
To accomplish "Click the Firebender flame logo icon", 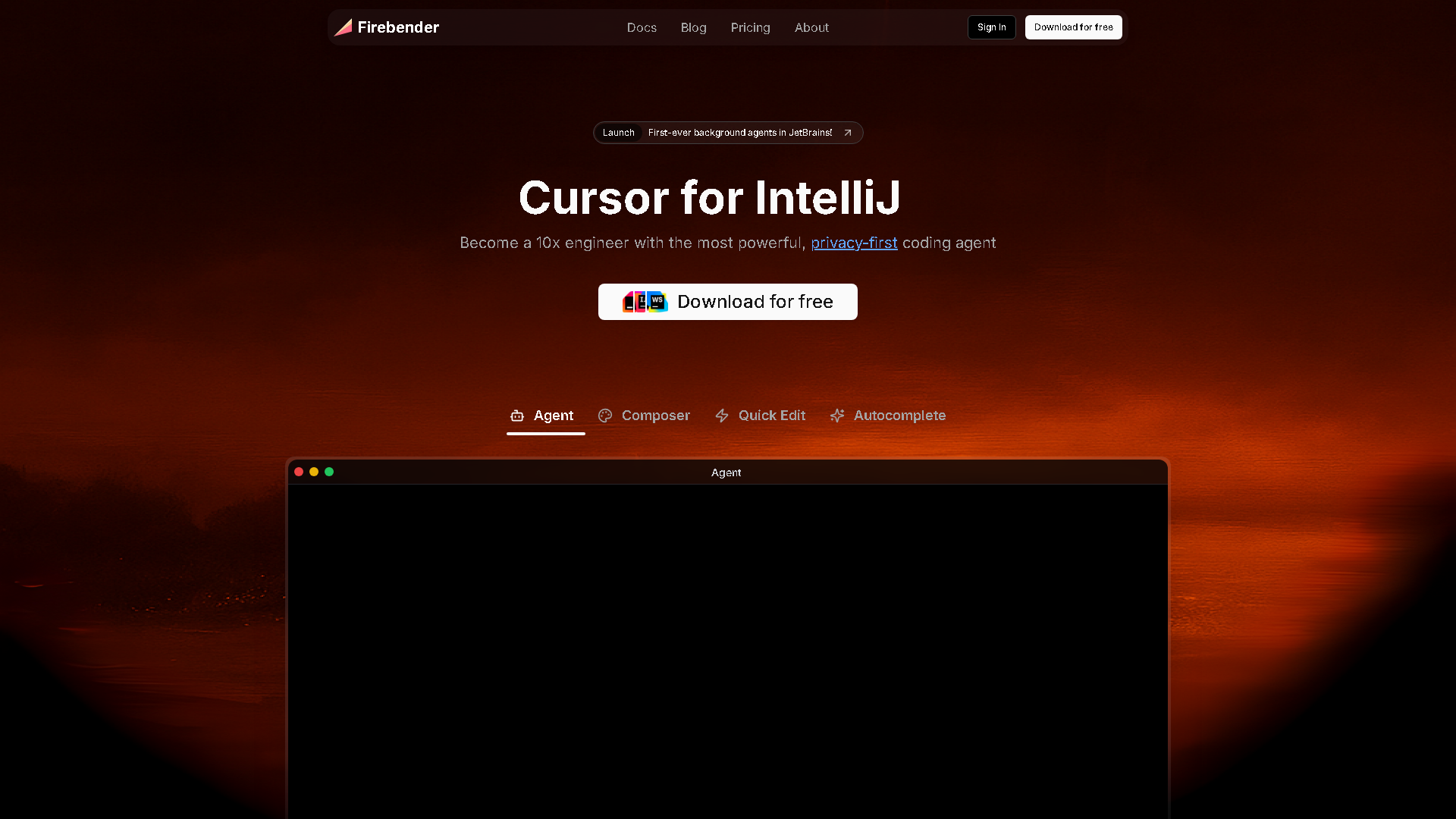I will click(x=344, y=27).
